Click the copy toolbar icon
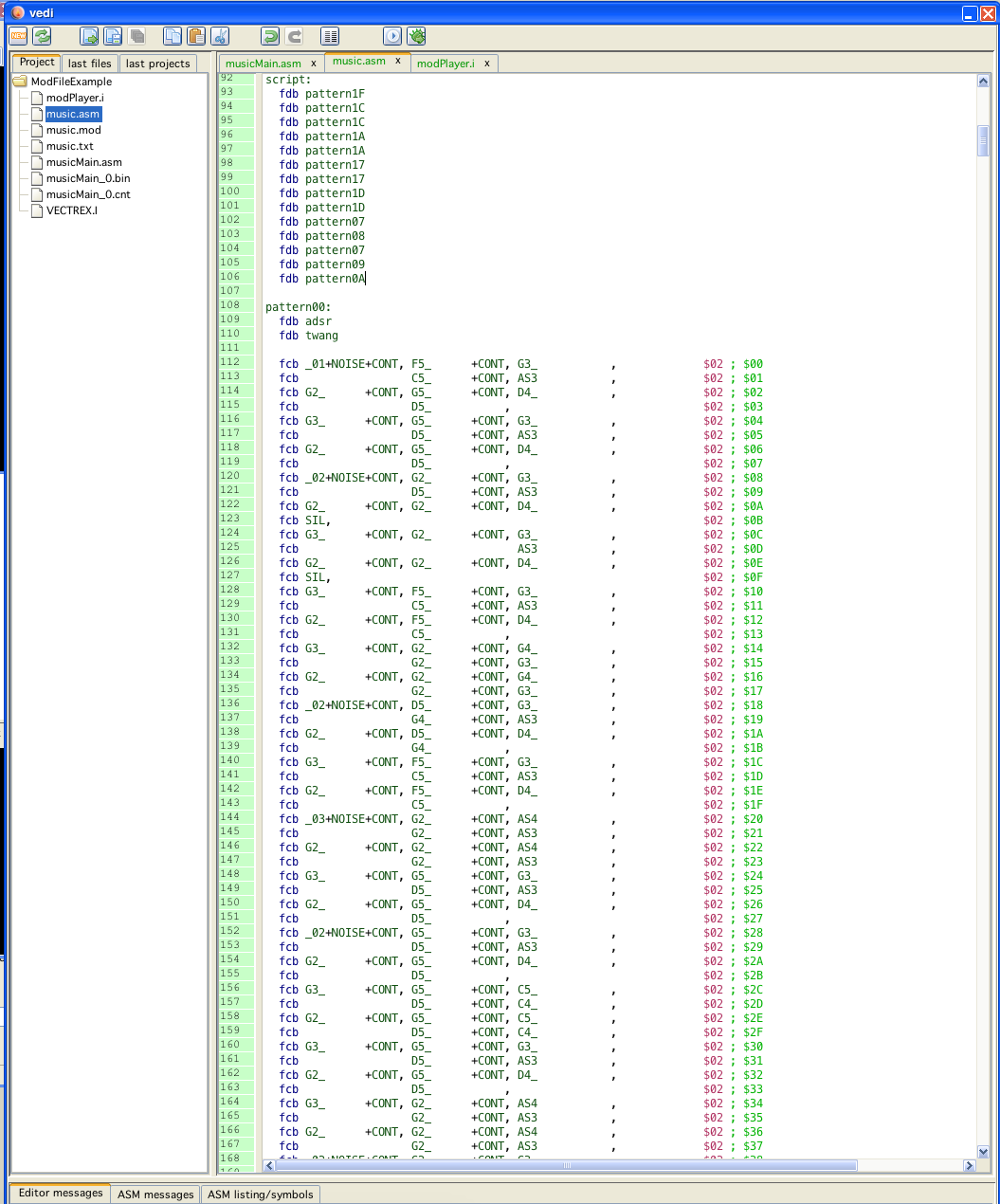This screenshot has height=1204, width=1000. point(173,36)
